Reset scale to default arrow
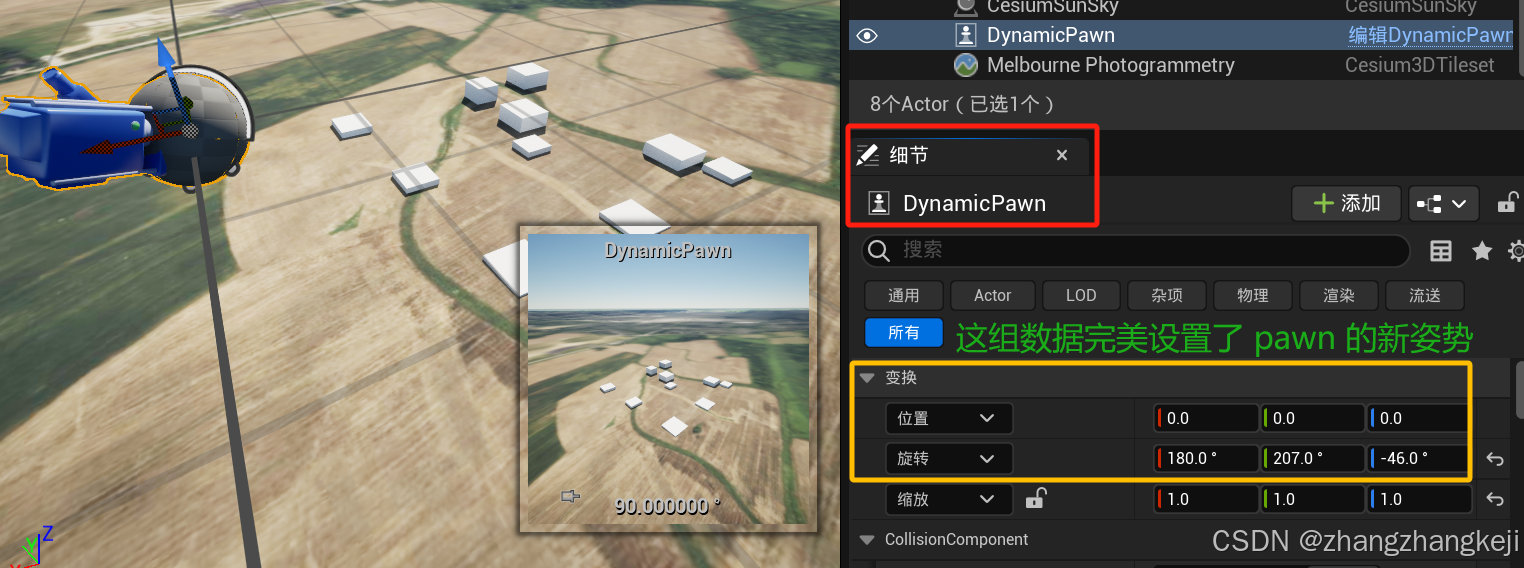This screenshot has width=1524, height=568. point(1495,499)
